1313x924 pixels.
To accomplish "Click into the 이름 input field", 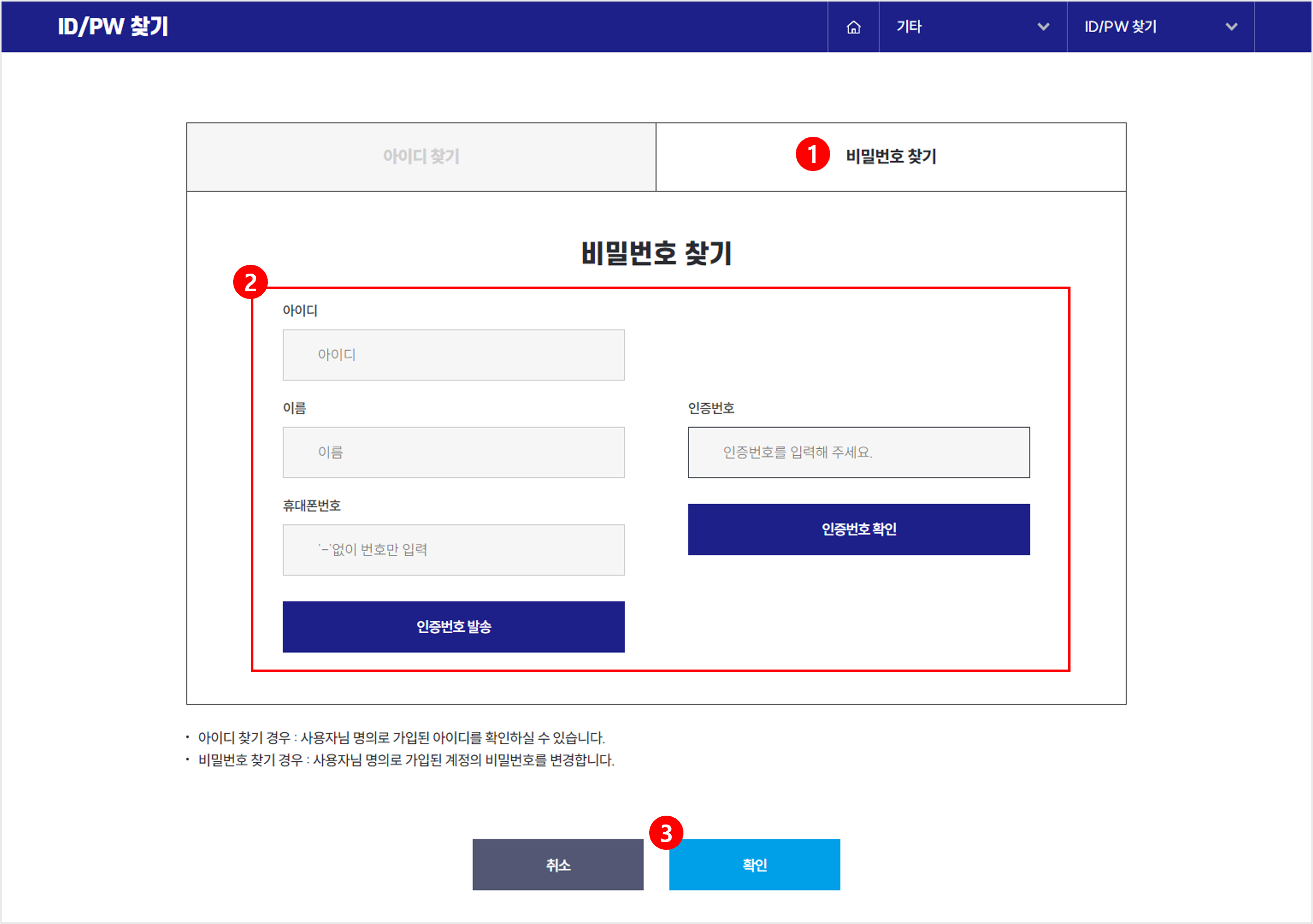I will pyautogui.click(x=453, y=452).
